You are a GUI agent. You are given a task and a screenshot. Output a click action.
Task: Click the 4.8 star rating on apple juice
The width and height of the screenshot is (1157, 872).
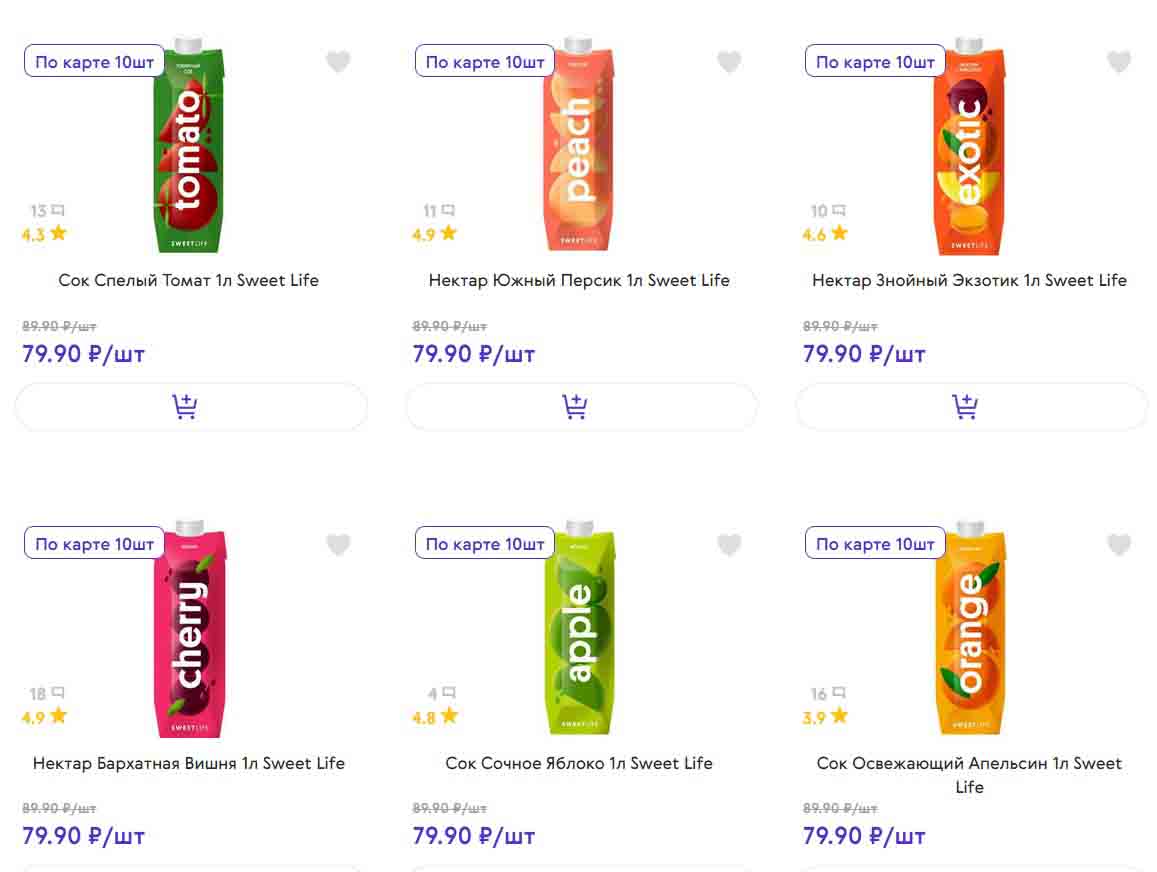pos(435,717)
